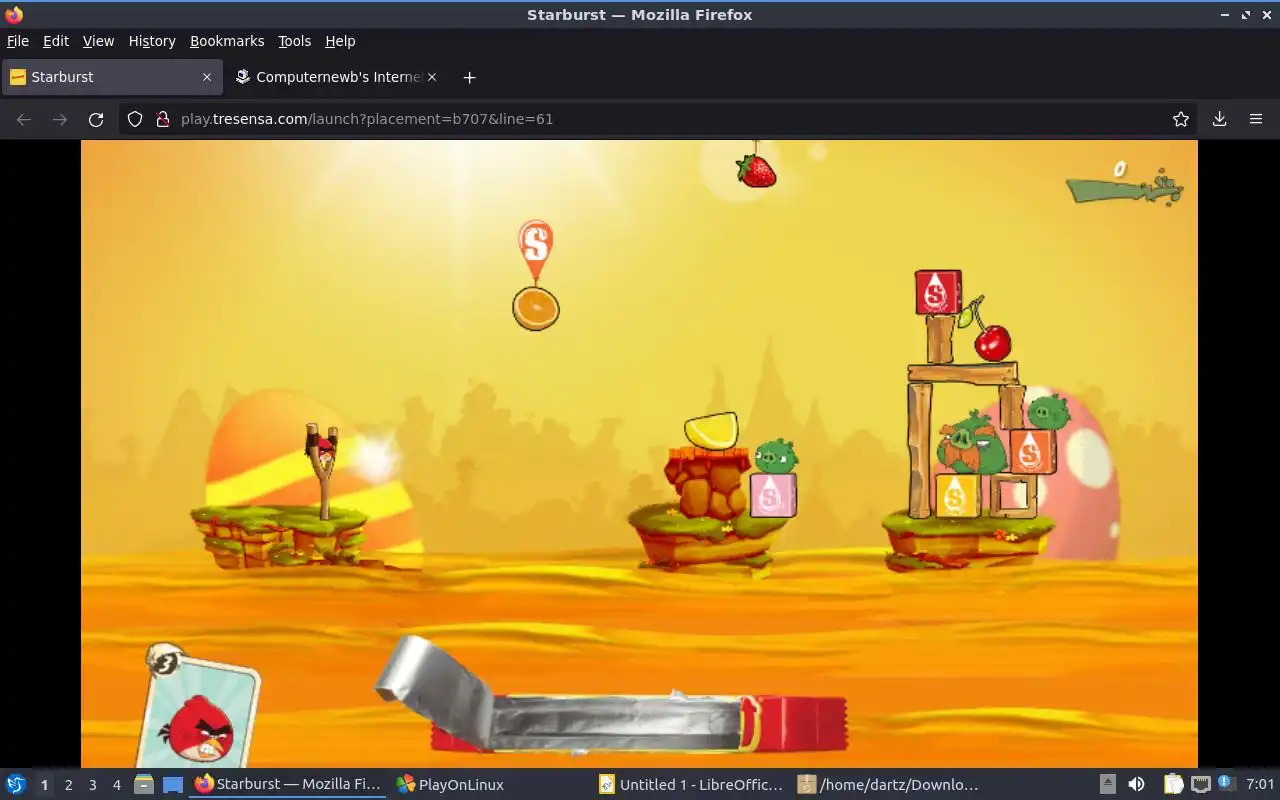
Task: Open the Firefox hamburger menu
Action: 1256,119
